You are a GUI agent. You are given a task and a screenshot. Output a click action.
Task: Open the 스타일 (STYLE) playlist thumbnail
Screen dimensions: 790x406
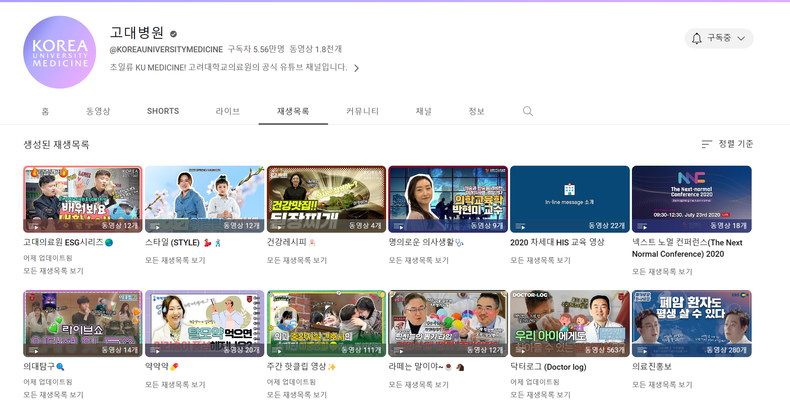click(205, 199)
